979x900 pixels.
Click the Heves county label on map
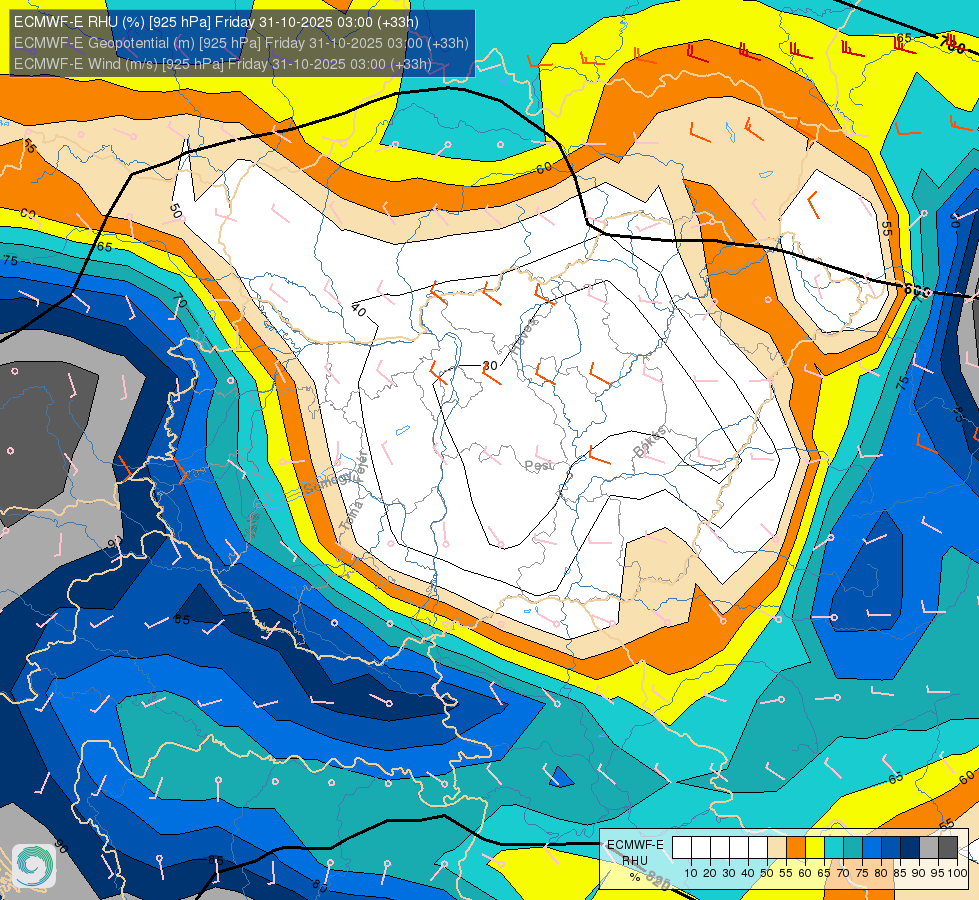[523, 335]
